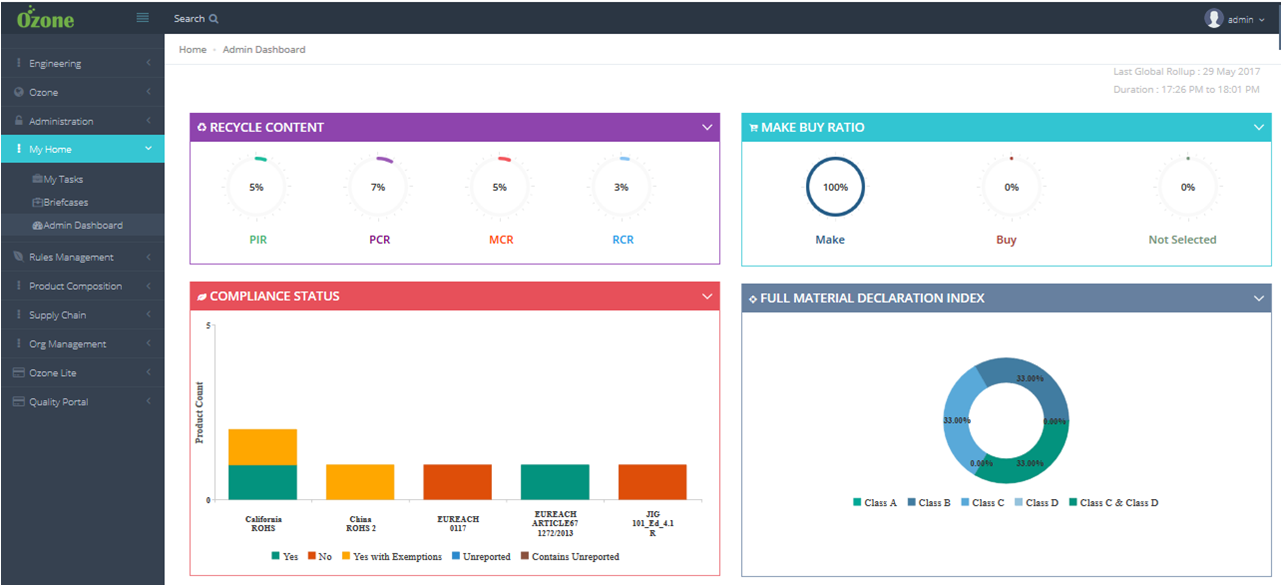Image resolution: width=1282 pixels, height=586 pixels.
Task: Toggle the 'Yes' legend entry in Compliance chart
Action: [x=284, y=557]
